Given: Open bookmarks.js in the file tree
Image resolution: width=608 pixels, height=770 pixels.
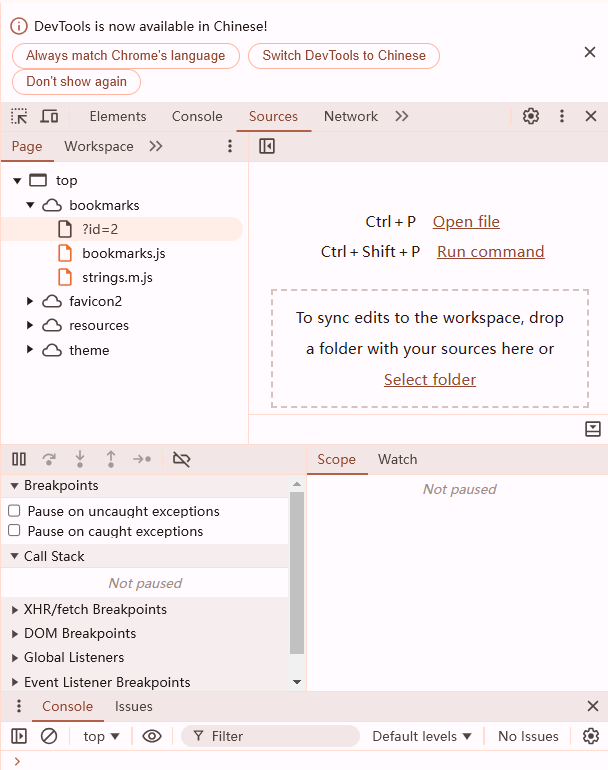Looking at the screenshot, I should tap(124, 253).
